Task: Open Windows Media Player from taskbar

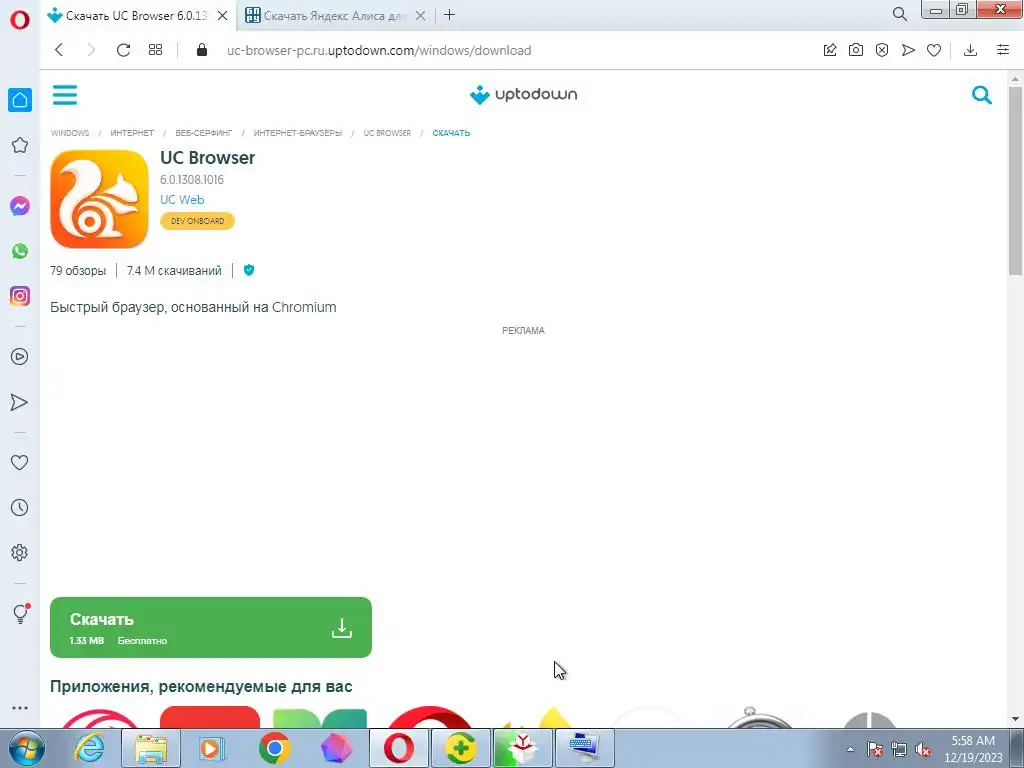Action: [x=211, y=748]
